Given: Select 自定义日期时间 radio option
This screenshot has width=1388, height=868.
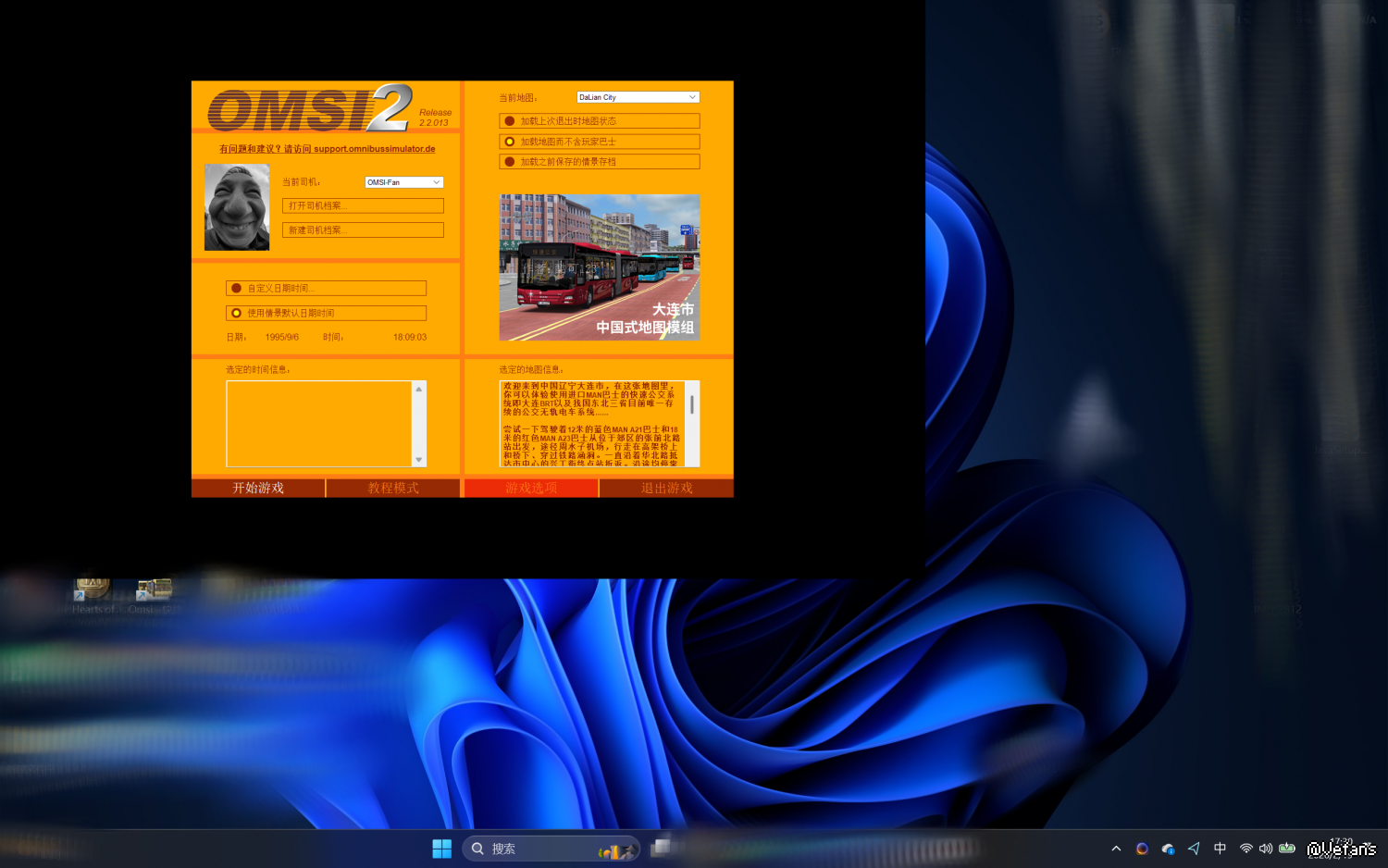Looking at the screenshot, I should pyautogui.click(x=326, y=289).
